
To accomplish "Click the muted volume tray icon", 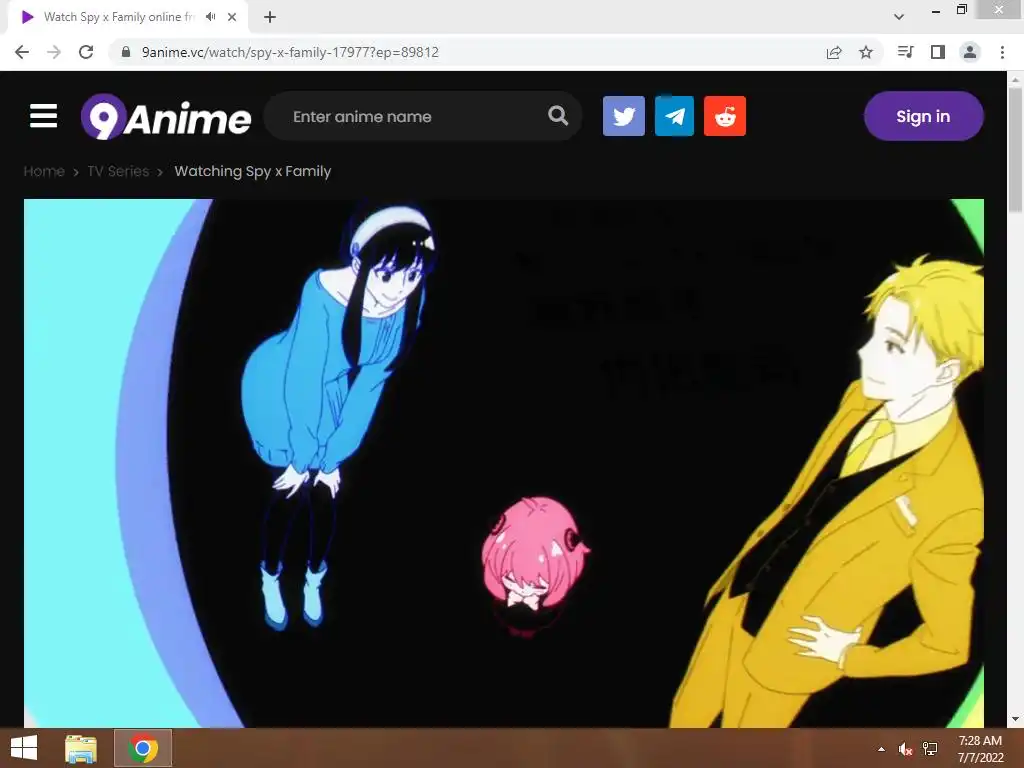I will pos(905,749).
